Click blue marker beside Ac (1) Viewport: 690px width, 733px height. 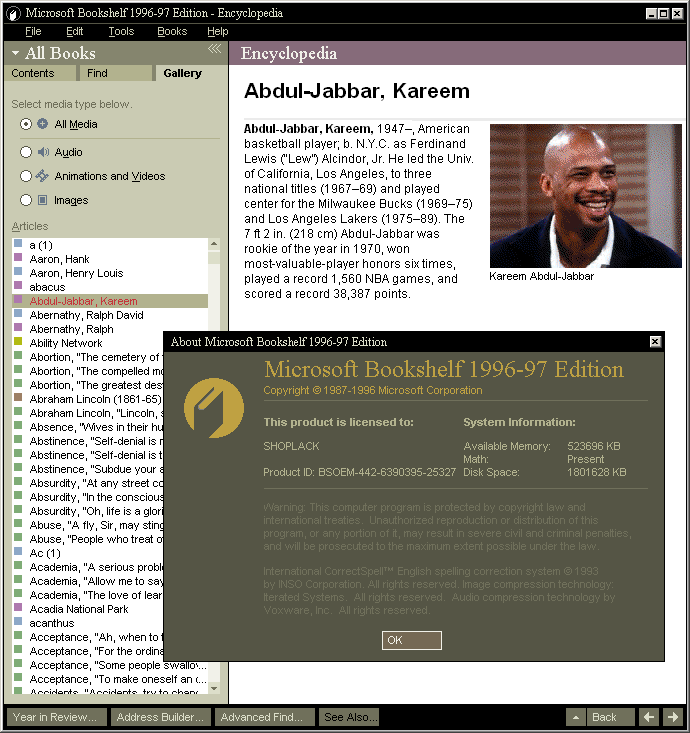(18, 551)
